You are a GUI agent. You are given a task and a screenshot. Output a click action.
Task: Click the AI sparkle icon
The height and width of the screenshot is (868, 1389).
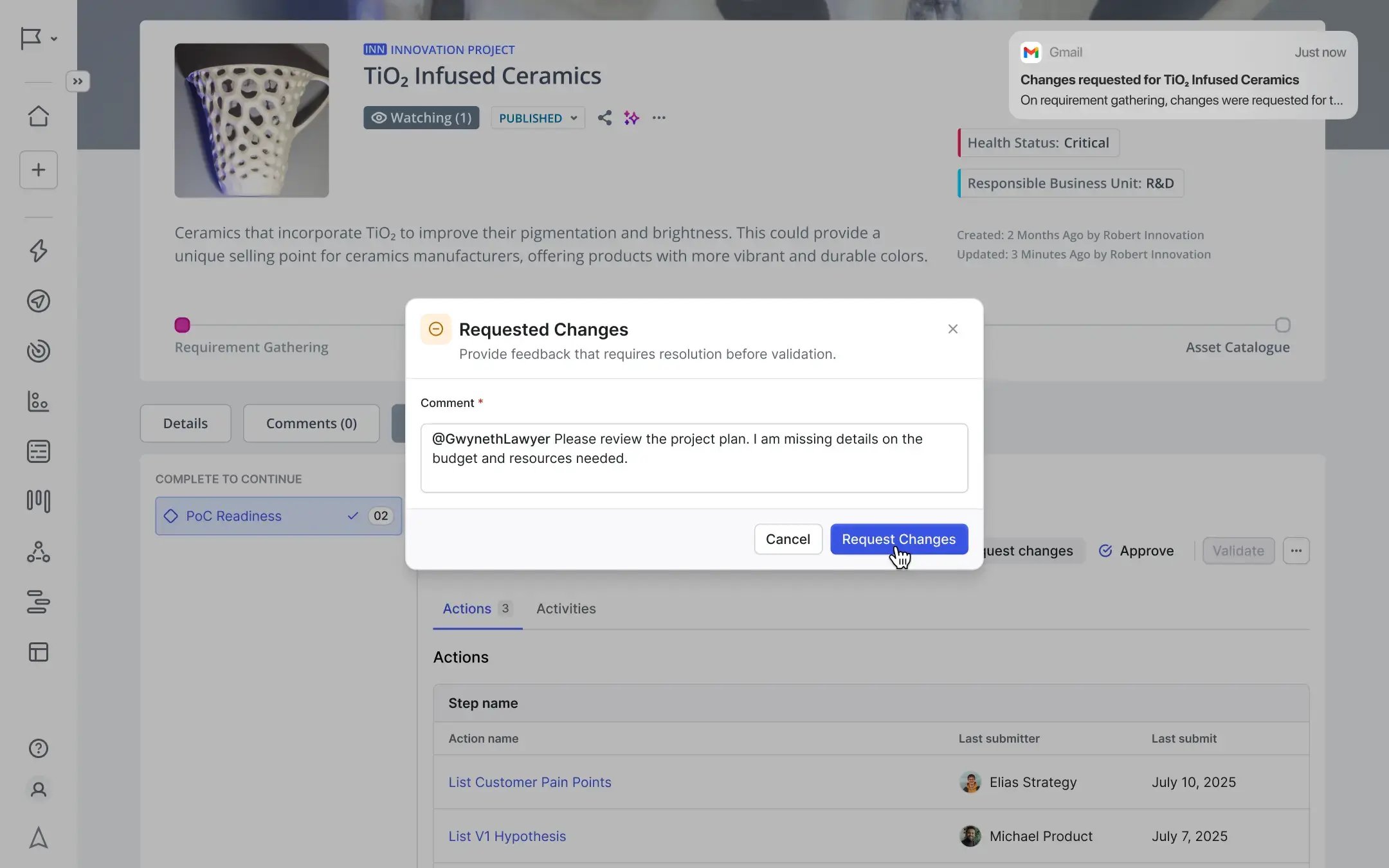(x=631, y=118)
